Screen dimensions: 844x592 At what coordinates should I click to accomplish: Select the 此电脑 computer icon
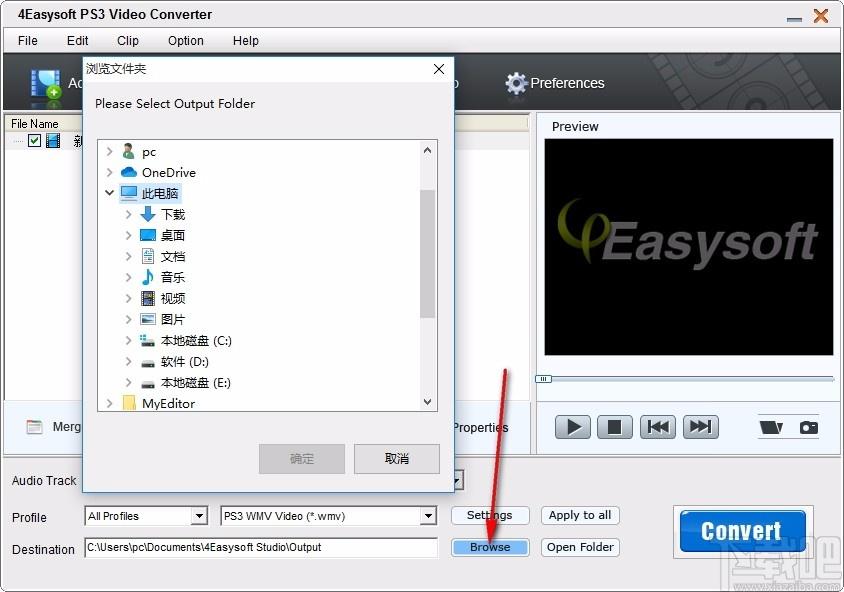point(129,193)
